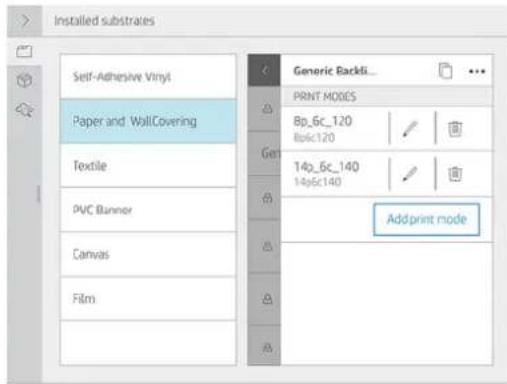This screenshot has height=384, width=507.
Task: Open the third sidebar icon below the cube
Action: pyautogui.click(x=25, y=110)
